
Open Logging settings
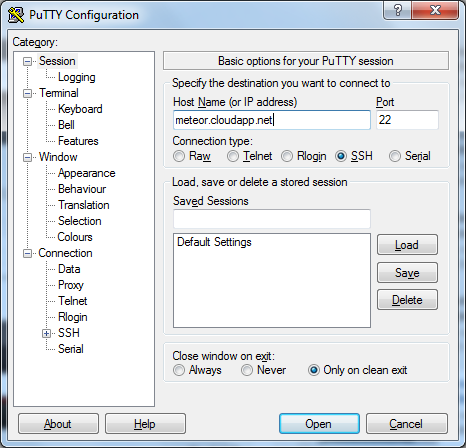[77, 77]
